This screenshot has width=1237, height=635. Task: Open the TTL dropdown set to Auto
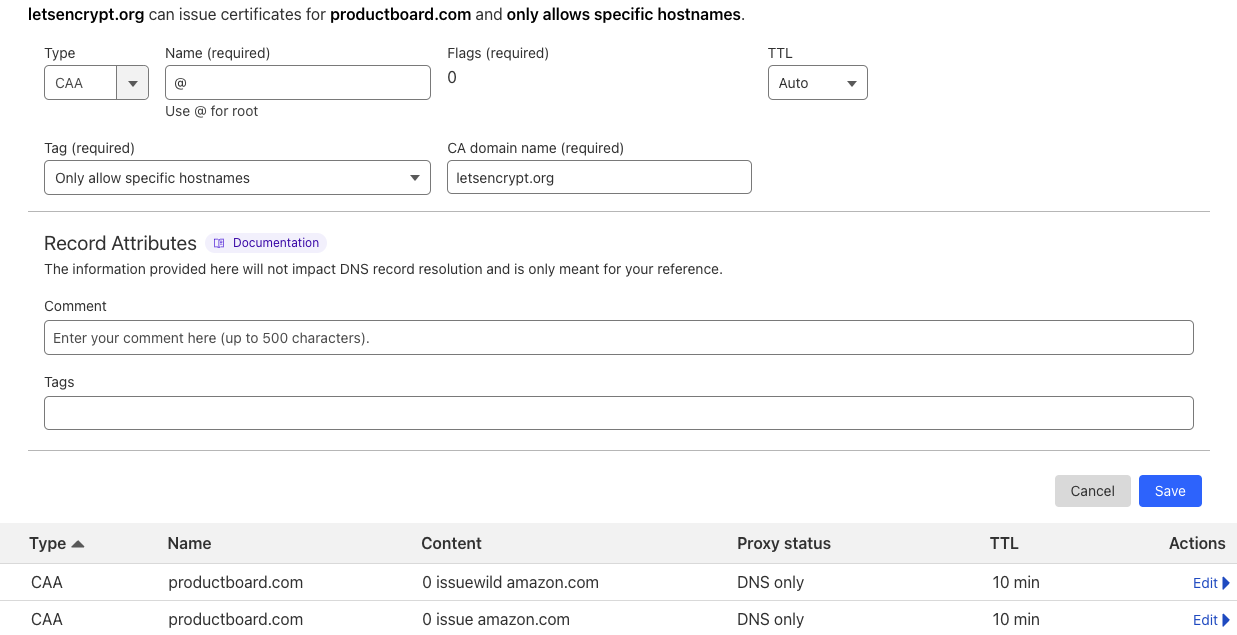tap(818, 83)
